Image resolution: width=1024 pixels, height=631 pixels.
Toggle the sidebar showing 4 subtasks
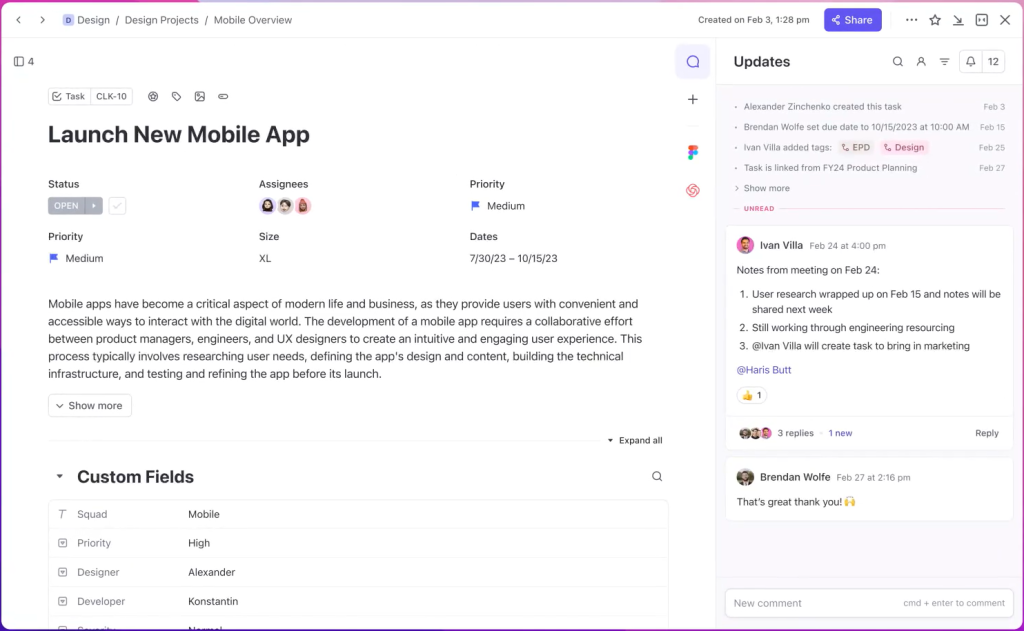click(24, 61)
